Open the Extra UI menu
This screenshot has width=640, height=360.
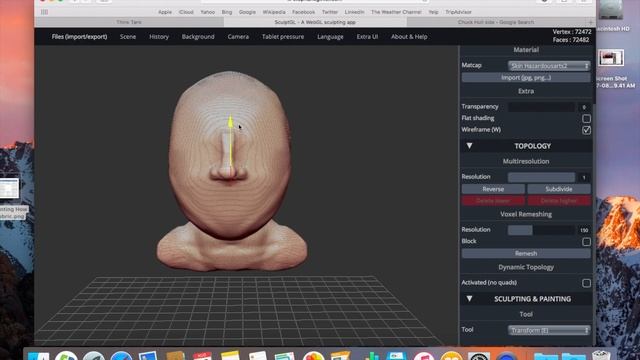(367, 37)
